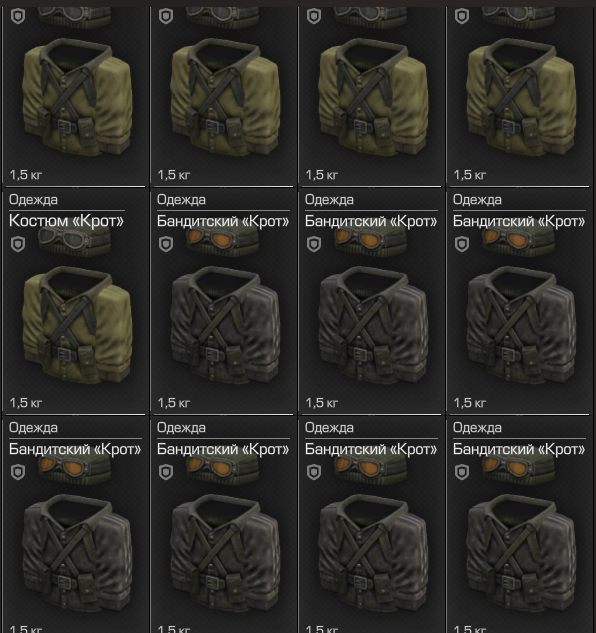Click shield icon on bottom row's first Бандитский «Крот»
The width and height of the screenshot is (596, 633).
click(18, 472)
